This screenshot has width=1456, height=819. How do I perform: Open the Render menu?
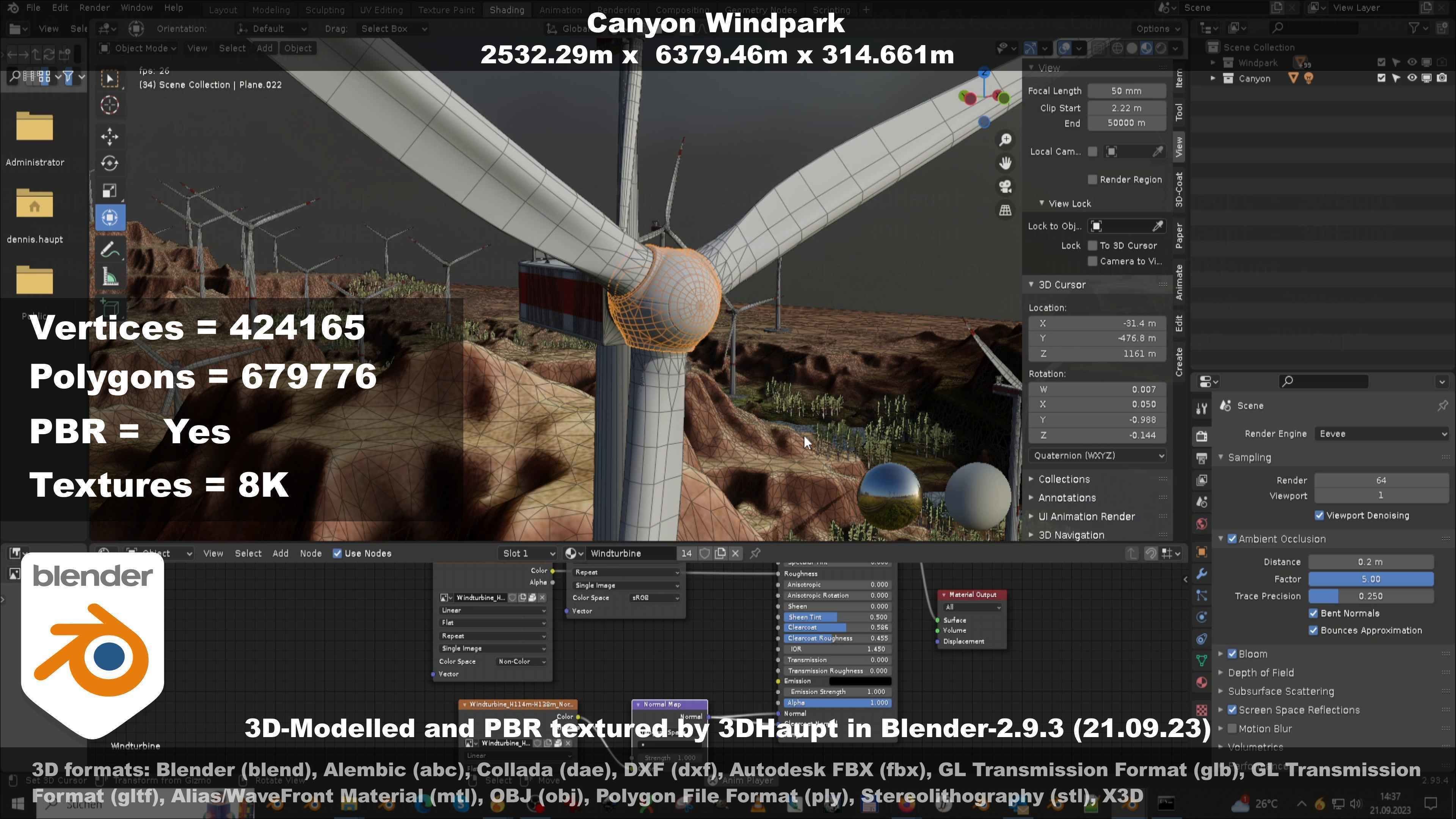click(94, 8)
